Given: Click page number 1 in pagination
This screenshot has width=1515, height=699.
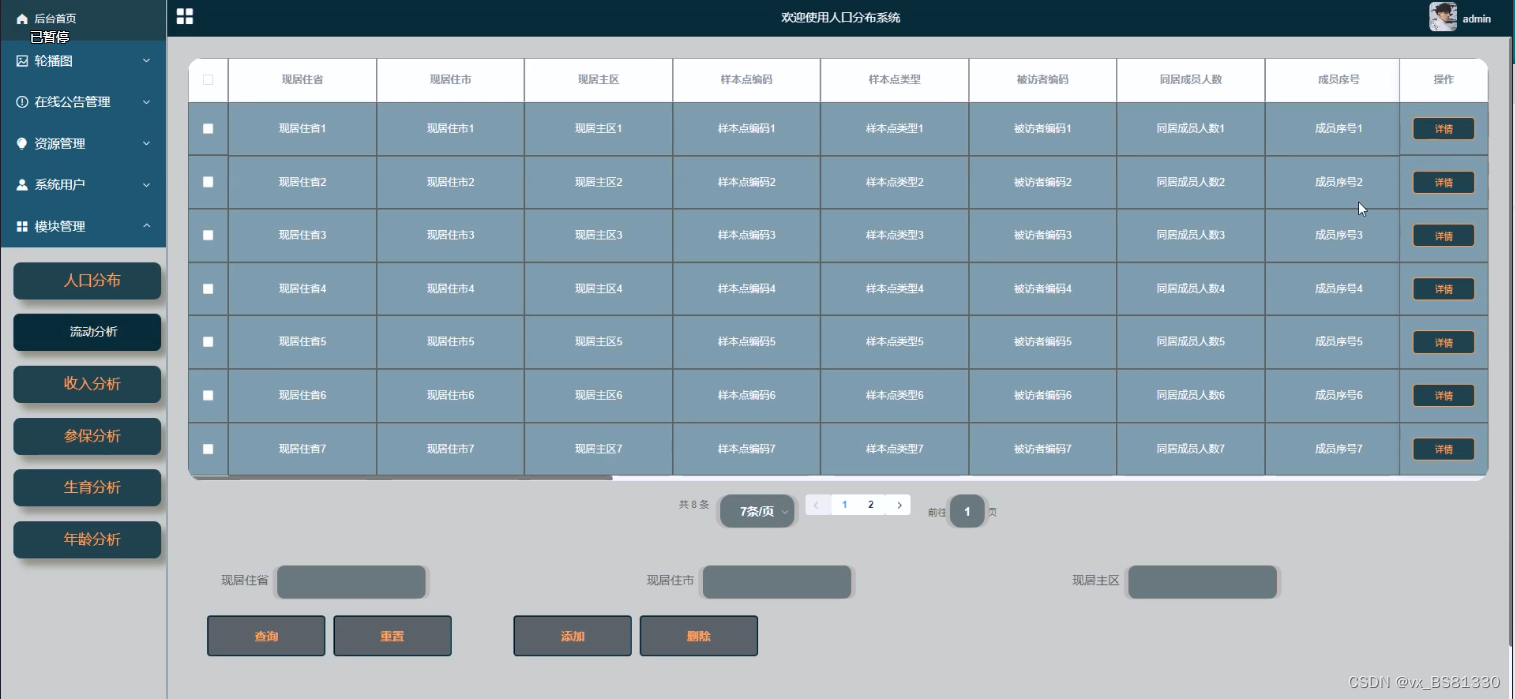Looking at the screenshot, I should (845, 505).
